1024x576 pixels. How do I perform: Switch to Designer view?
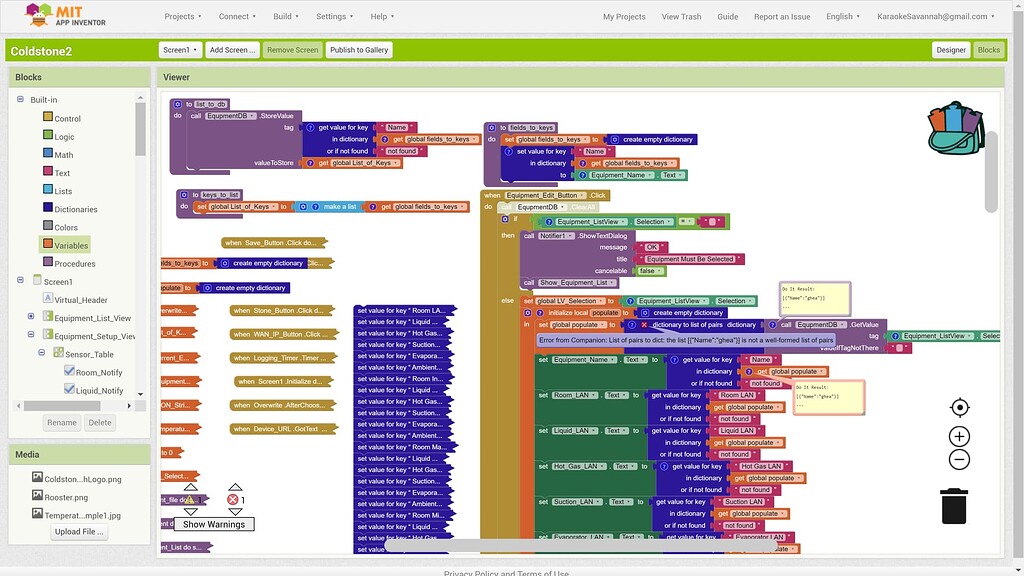(950, 49)
